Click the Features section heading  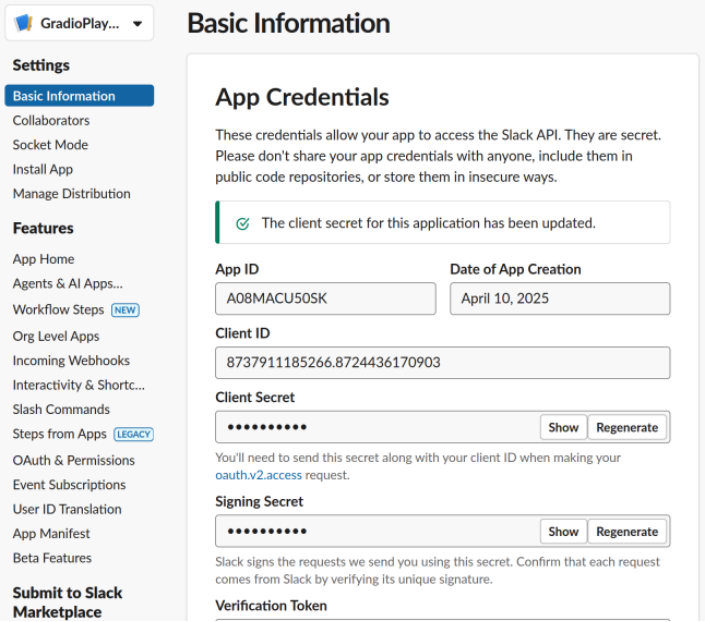pos(43,228)
